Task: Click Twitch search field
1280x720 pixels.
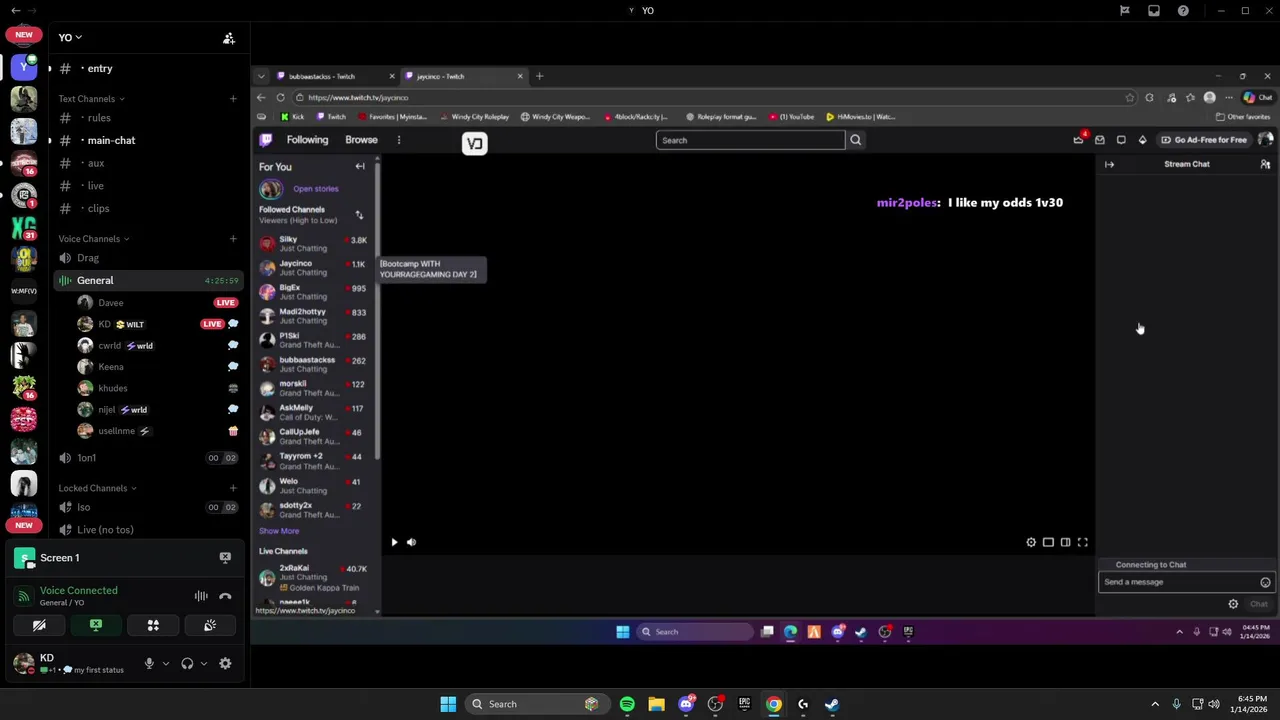Action: pyautogui.click(x=750, y=140)
